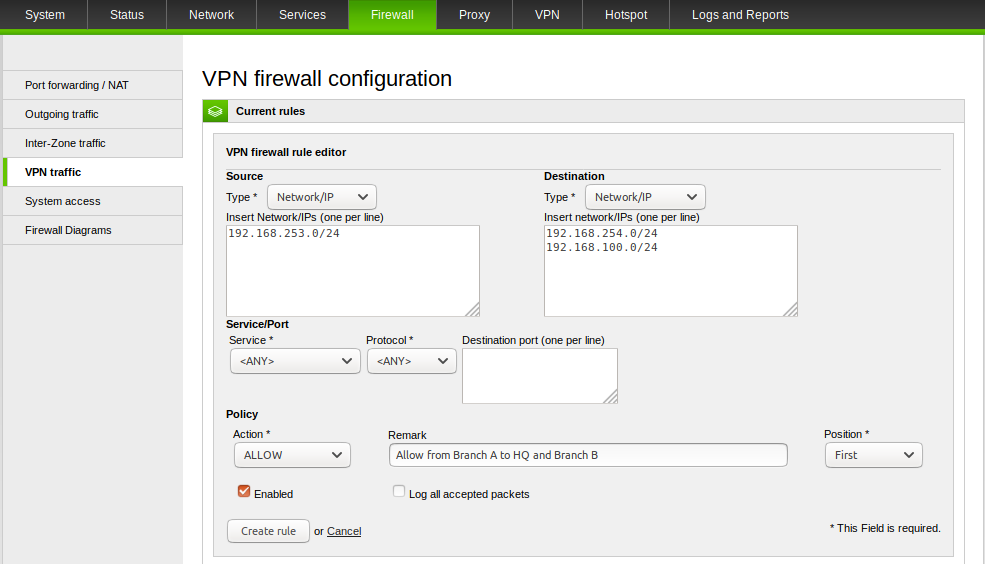
Task: Expand the Service dropdown
Action: (x=294, y=361)
